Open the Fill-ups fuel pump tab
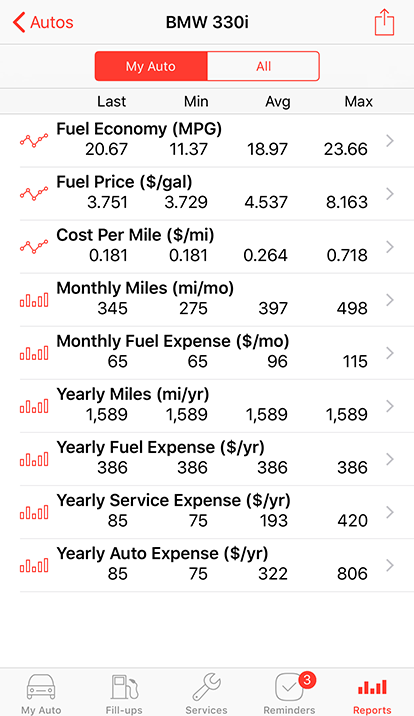The height and width of the screenshot is (716, 414). click(124, 693)
